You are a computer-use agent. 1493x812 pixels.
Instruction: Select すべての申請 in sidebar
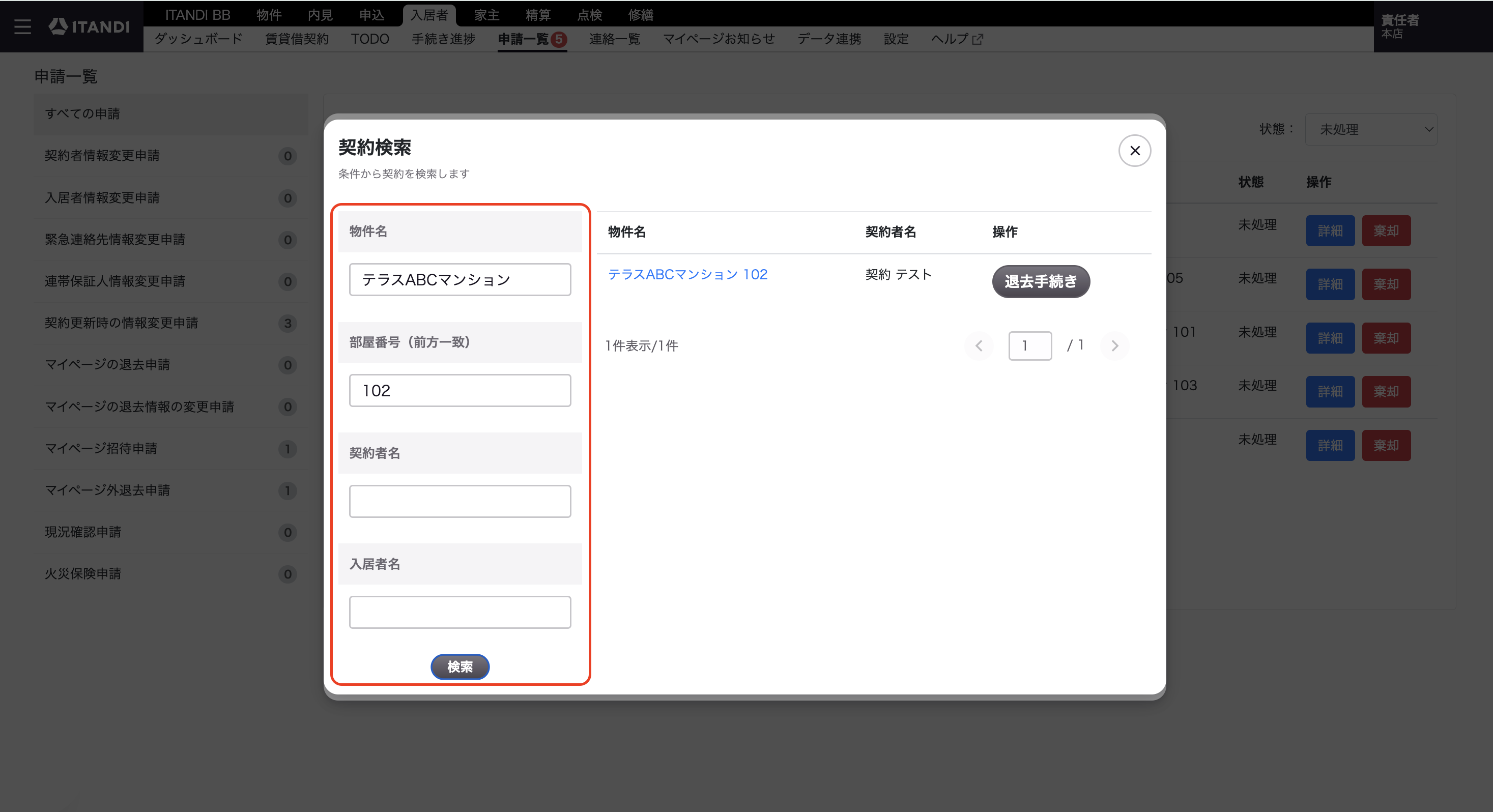[x=171, y=114]
